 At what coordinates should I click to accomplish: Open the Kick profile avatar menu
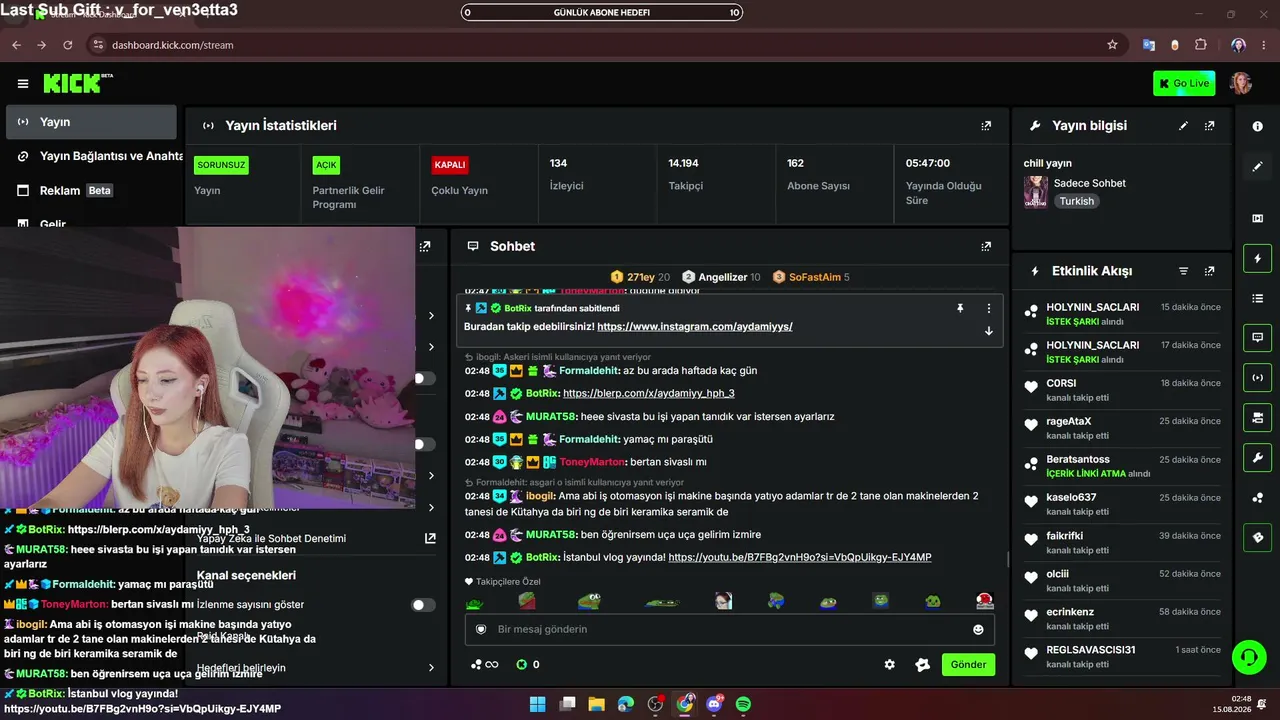pos(1241,83)
